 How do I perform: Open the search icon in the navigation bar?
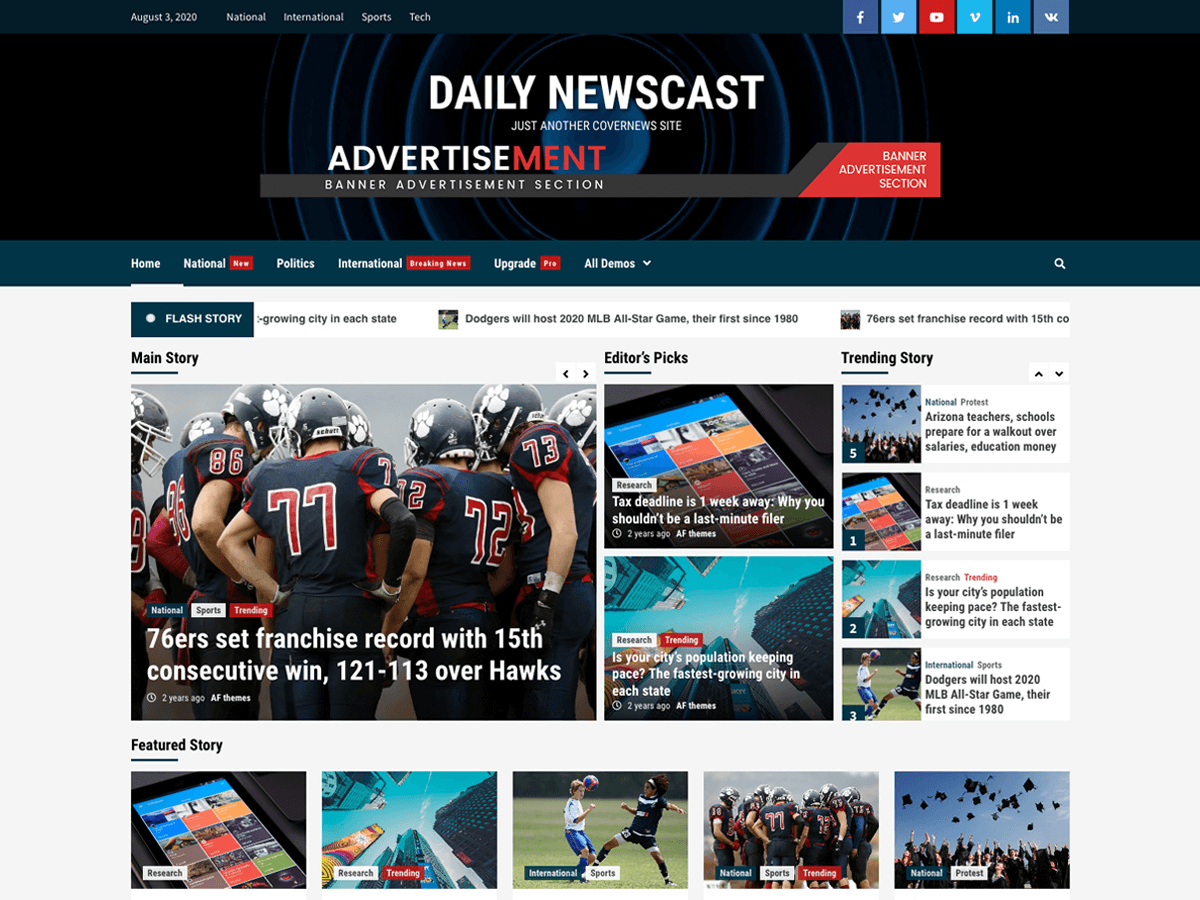click(1059, 263)
